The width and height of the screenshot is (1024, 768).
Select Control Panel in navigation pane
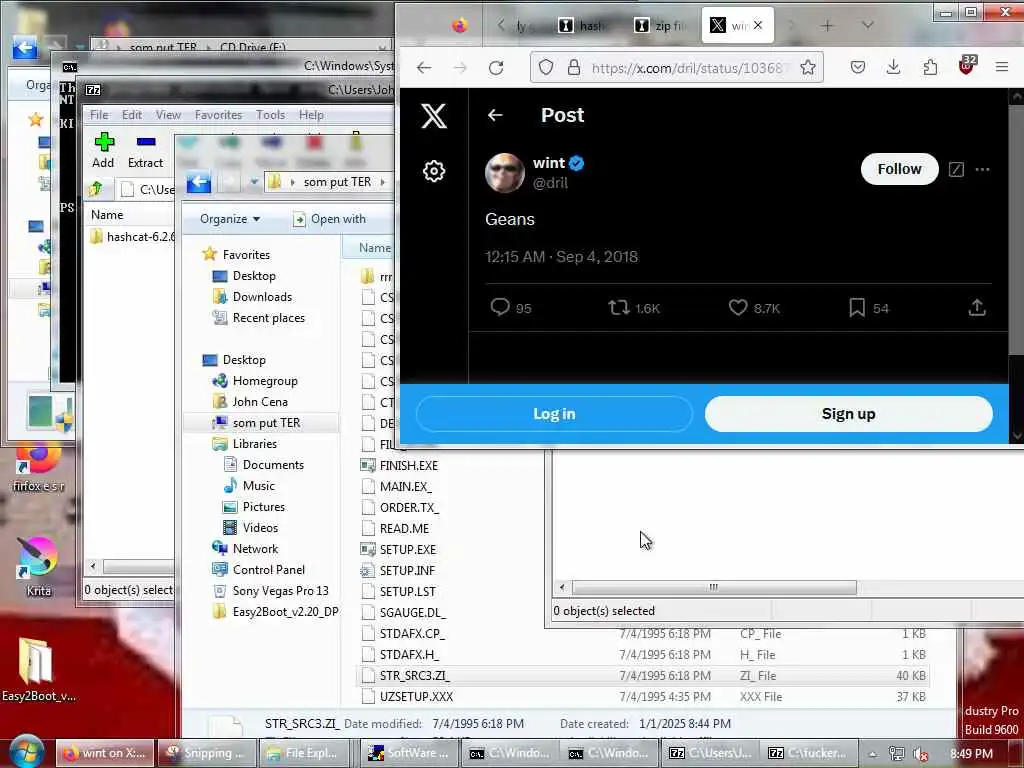pos(259,569)
